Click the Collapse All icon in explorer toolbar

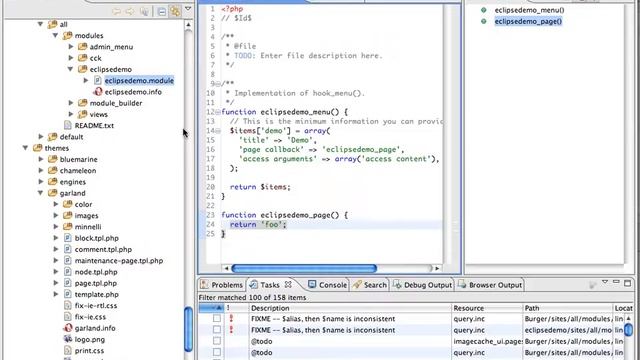[x=162, y=11]
